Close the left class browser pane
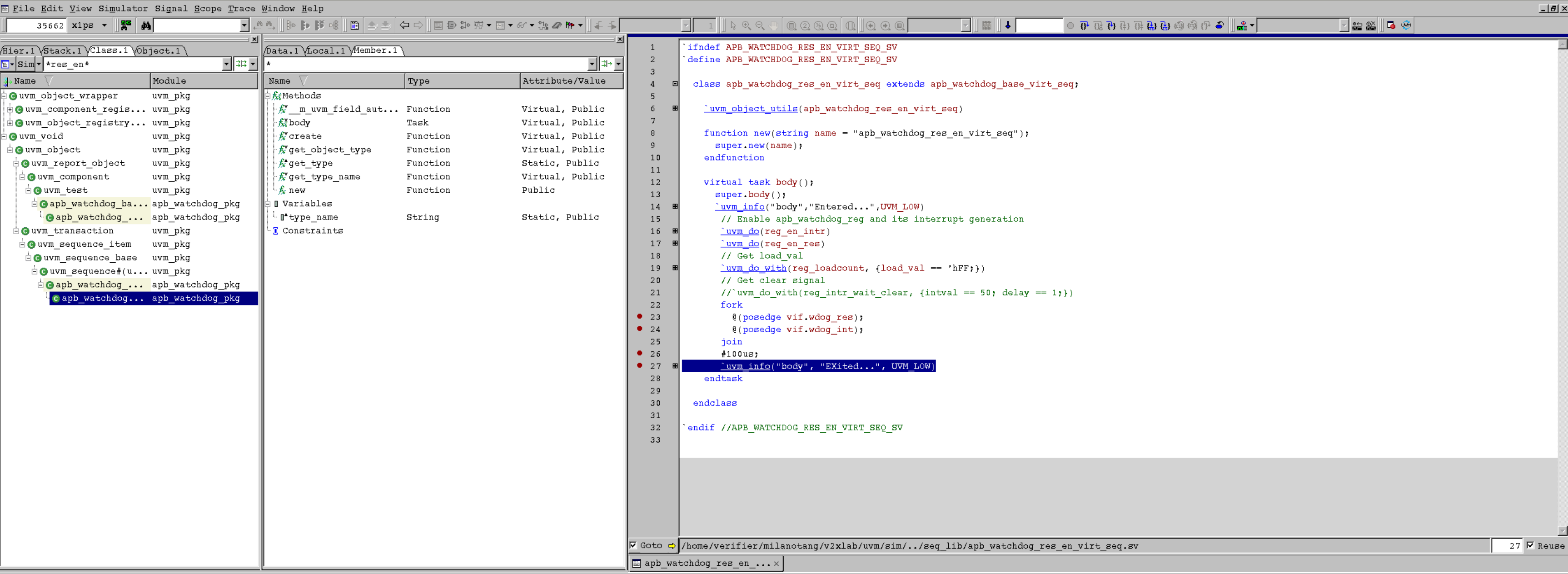 point(254,40)
